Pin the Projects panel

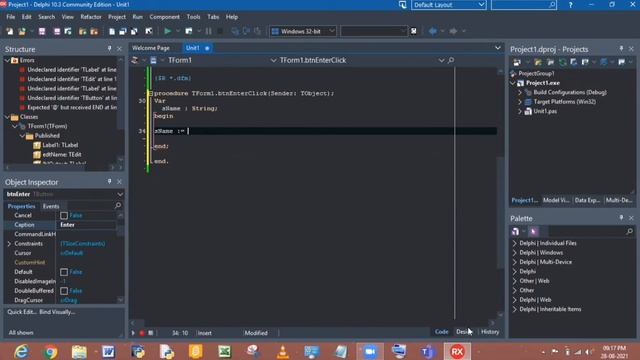(621, 49)
